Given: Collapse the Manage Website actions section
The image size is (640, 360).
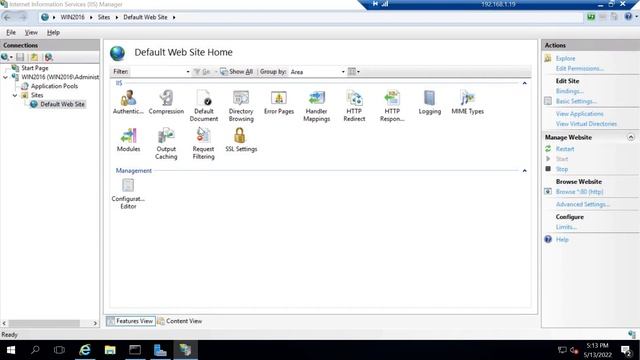Looking at the screenshot, I should (x=631, y=137).
